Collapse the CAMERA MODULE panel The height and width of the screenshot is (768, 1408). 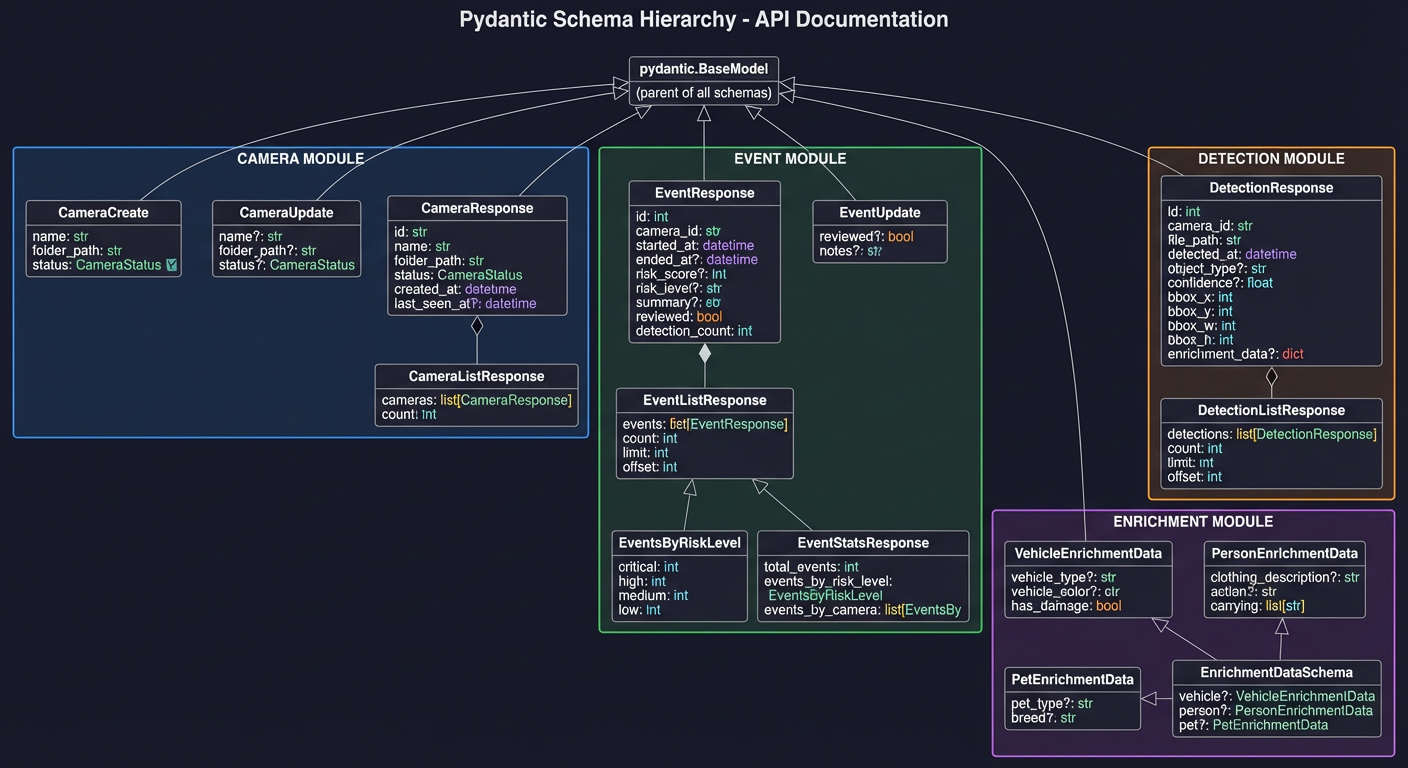(x=300, y=158)
